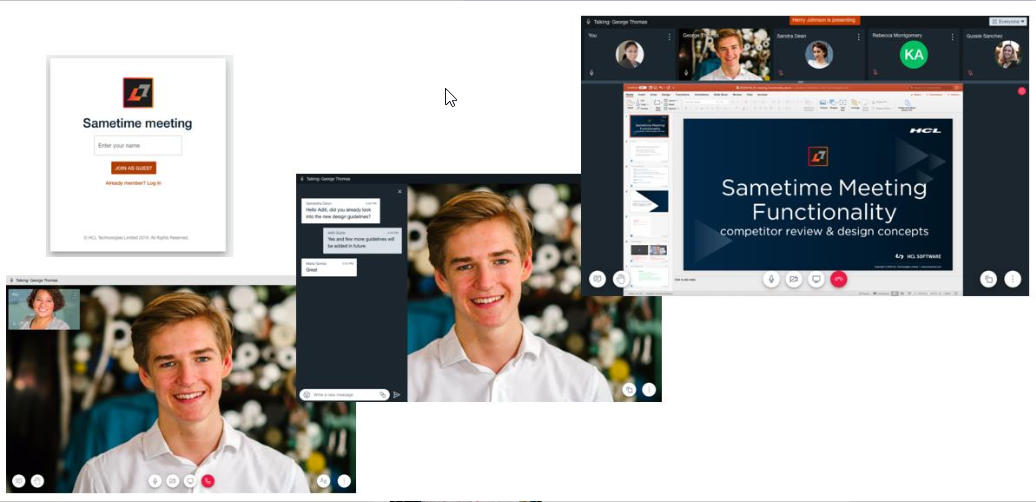
Task: Select George Thomas video tile
Action: [725, 54]
